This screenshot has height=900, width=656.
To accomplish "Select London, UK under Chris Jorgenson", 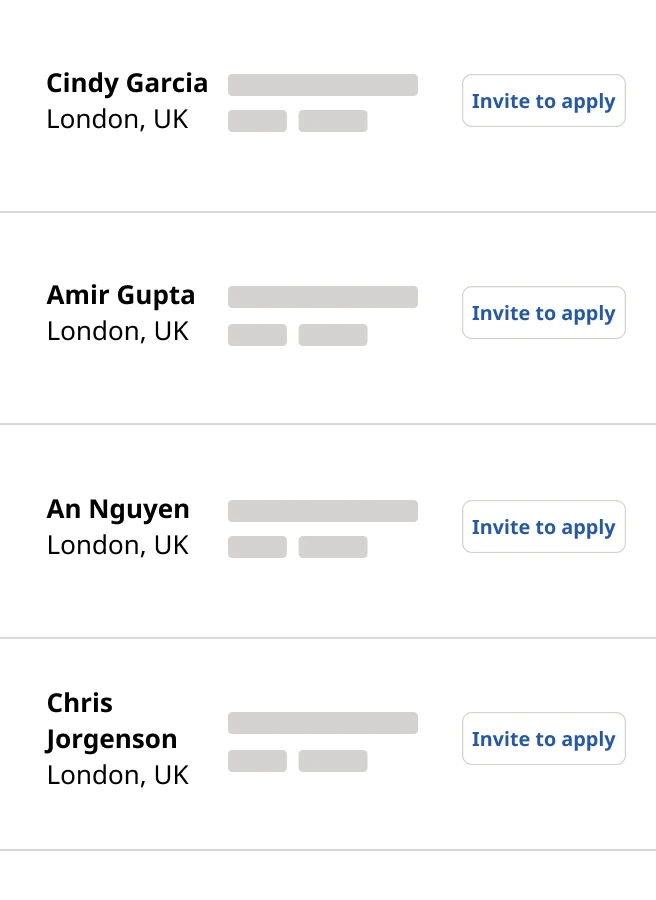I will (117, 775).
